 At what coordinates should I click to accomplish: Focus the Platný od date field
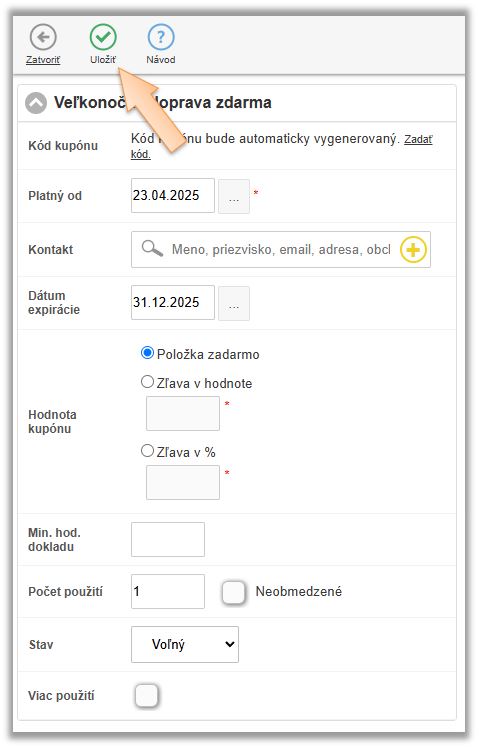click(173, 196)
